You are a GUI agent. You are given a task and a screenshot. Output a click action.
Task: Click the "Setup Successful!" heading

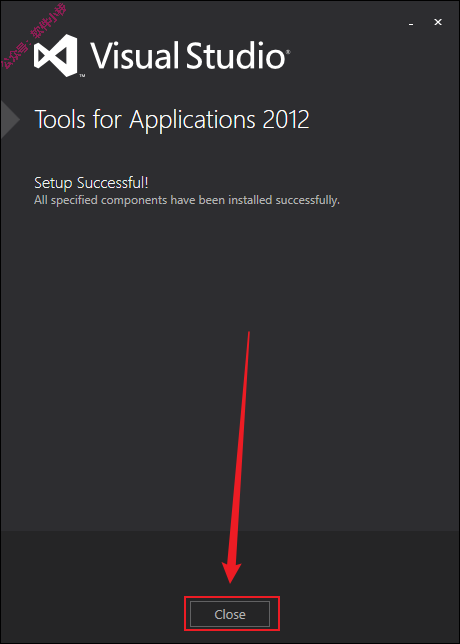(x=91, y=183)
